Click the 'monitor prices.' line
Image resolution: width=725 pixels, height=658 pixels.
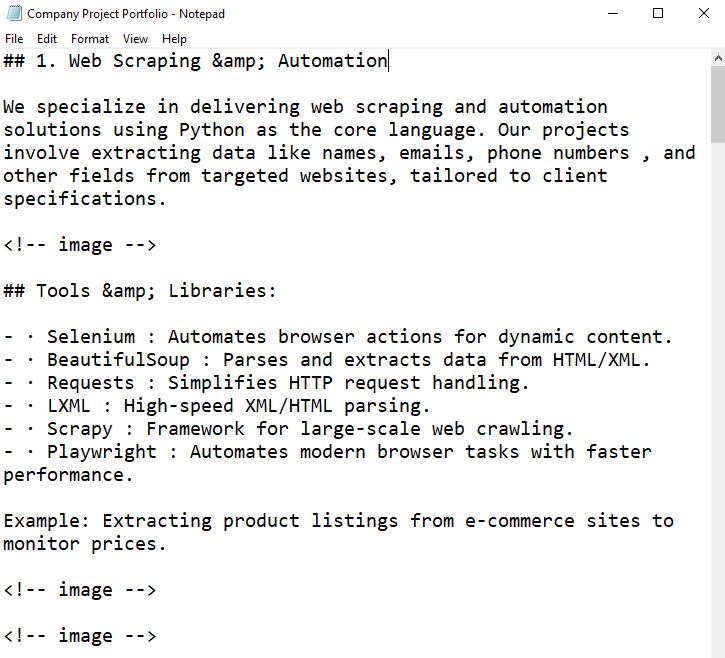pyautogui.click(x=85, y=544)
